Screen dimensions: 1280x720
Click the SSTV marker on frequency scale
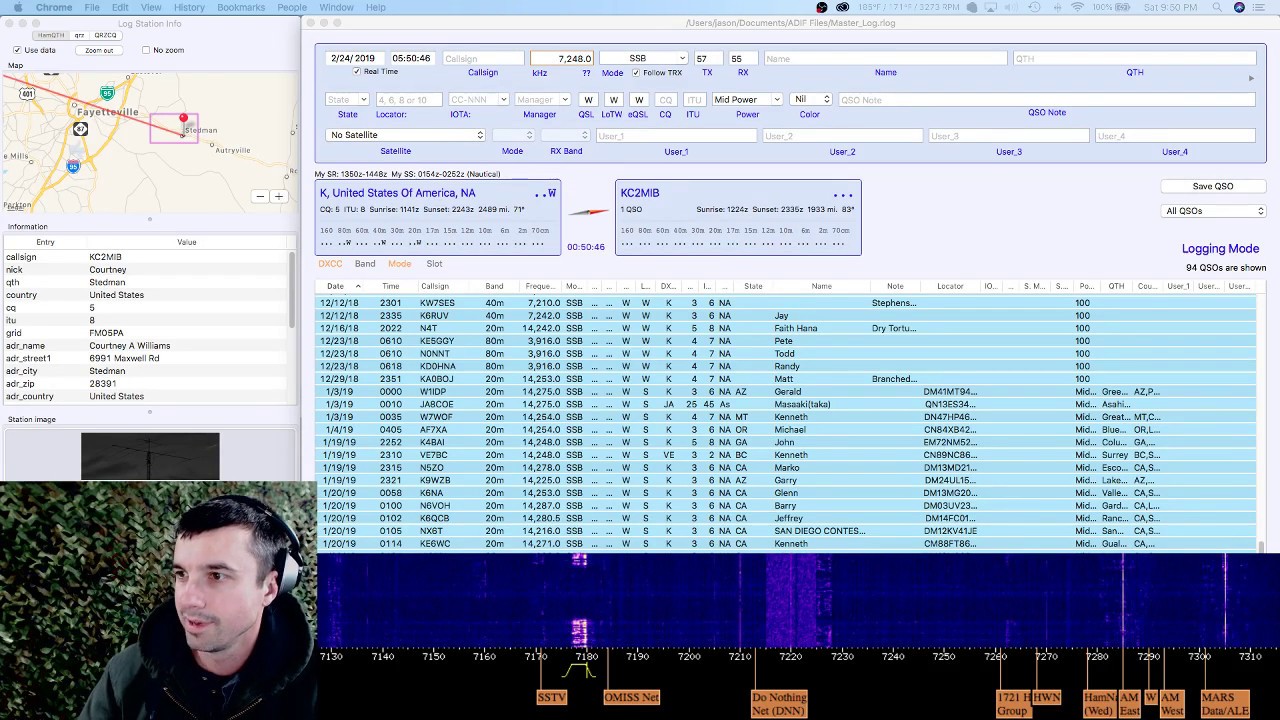coord(552,697)
